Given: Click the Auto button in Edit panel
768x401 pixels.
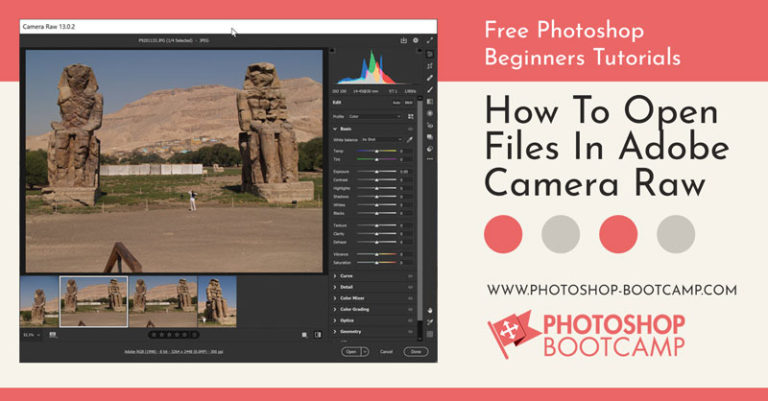Looking at the screenshot, I should pyautogui.click(x=396, y=103).
